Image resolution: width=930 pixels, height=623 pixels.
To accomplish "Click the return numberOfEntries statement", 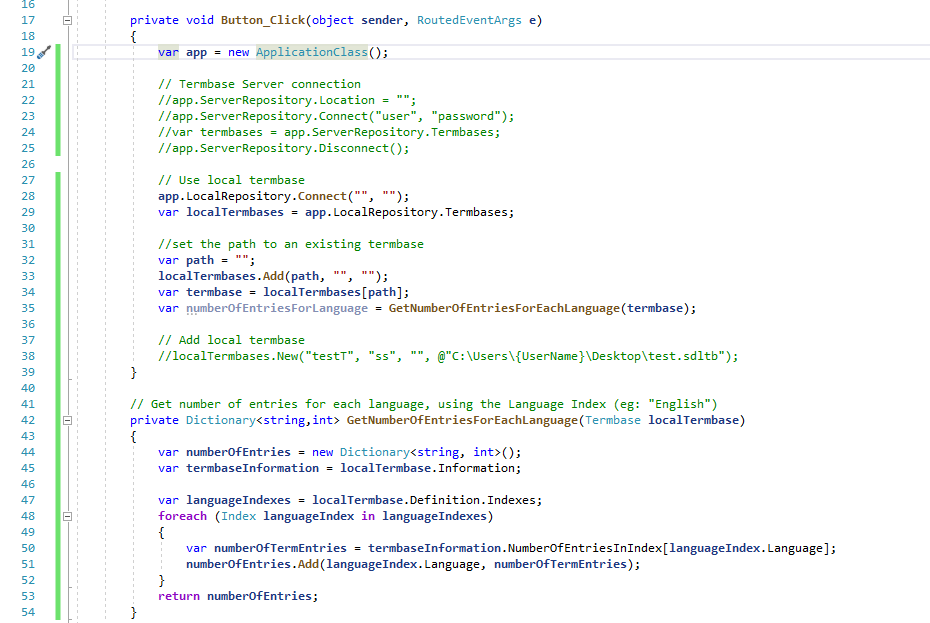I will (x=238, y=597).
